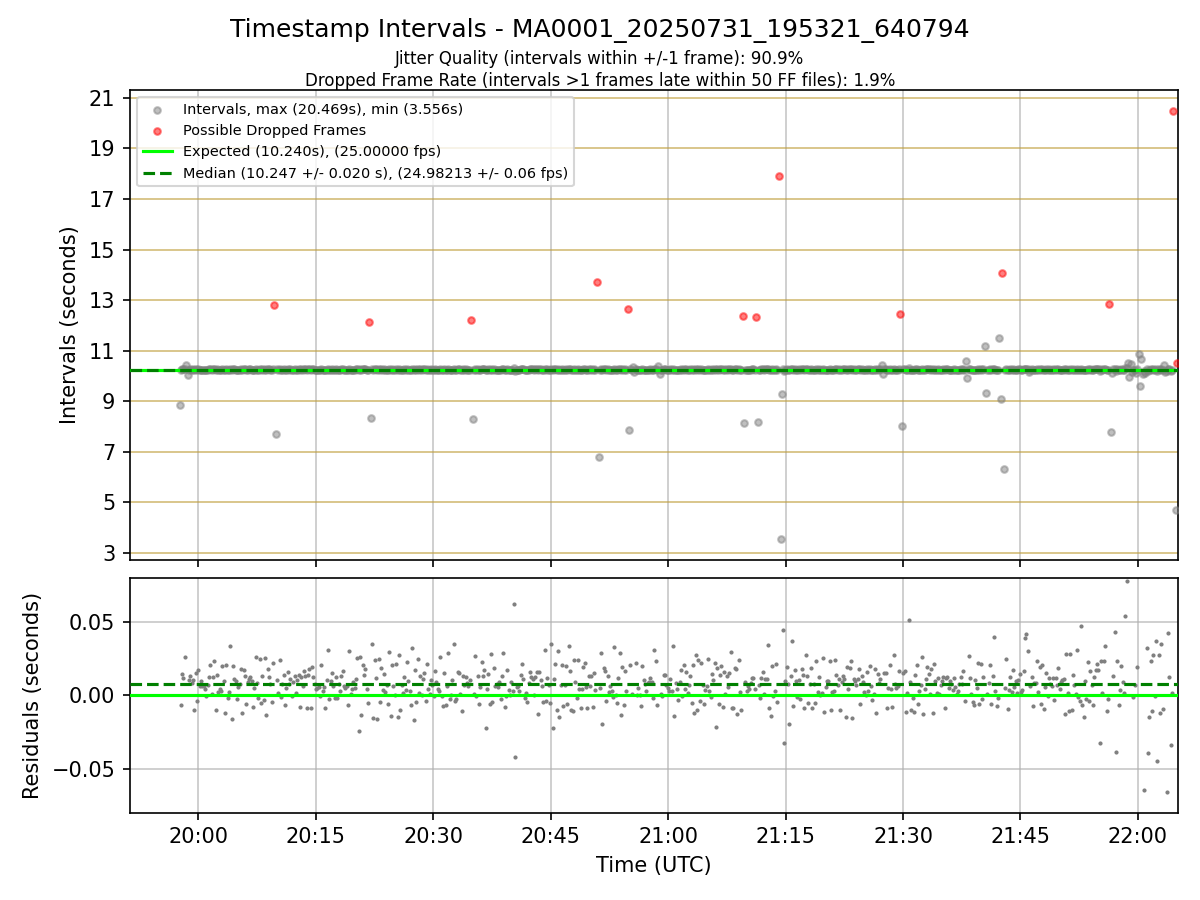Click the '21:00' x-axis tick label
This screenshot has width=1200, height=900.
click(x=668, y=835)
